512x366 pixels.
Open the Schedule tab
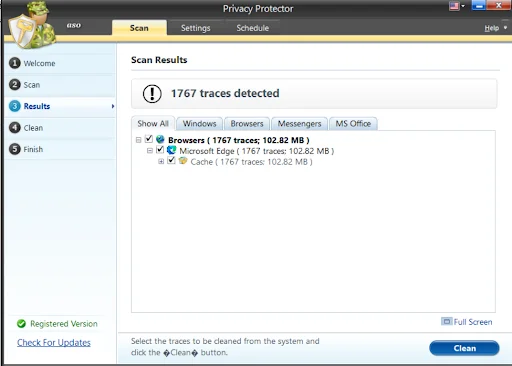point(253,28)
